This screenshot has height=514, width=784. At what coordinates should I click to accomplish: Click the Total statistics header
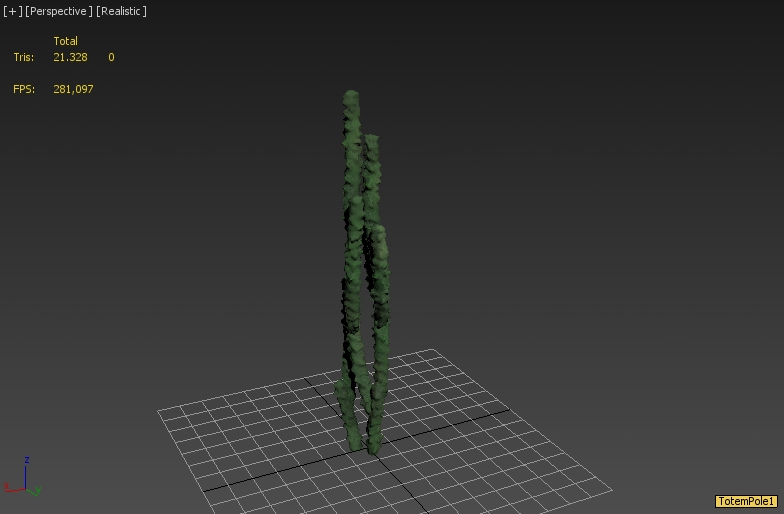(66, 41)
